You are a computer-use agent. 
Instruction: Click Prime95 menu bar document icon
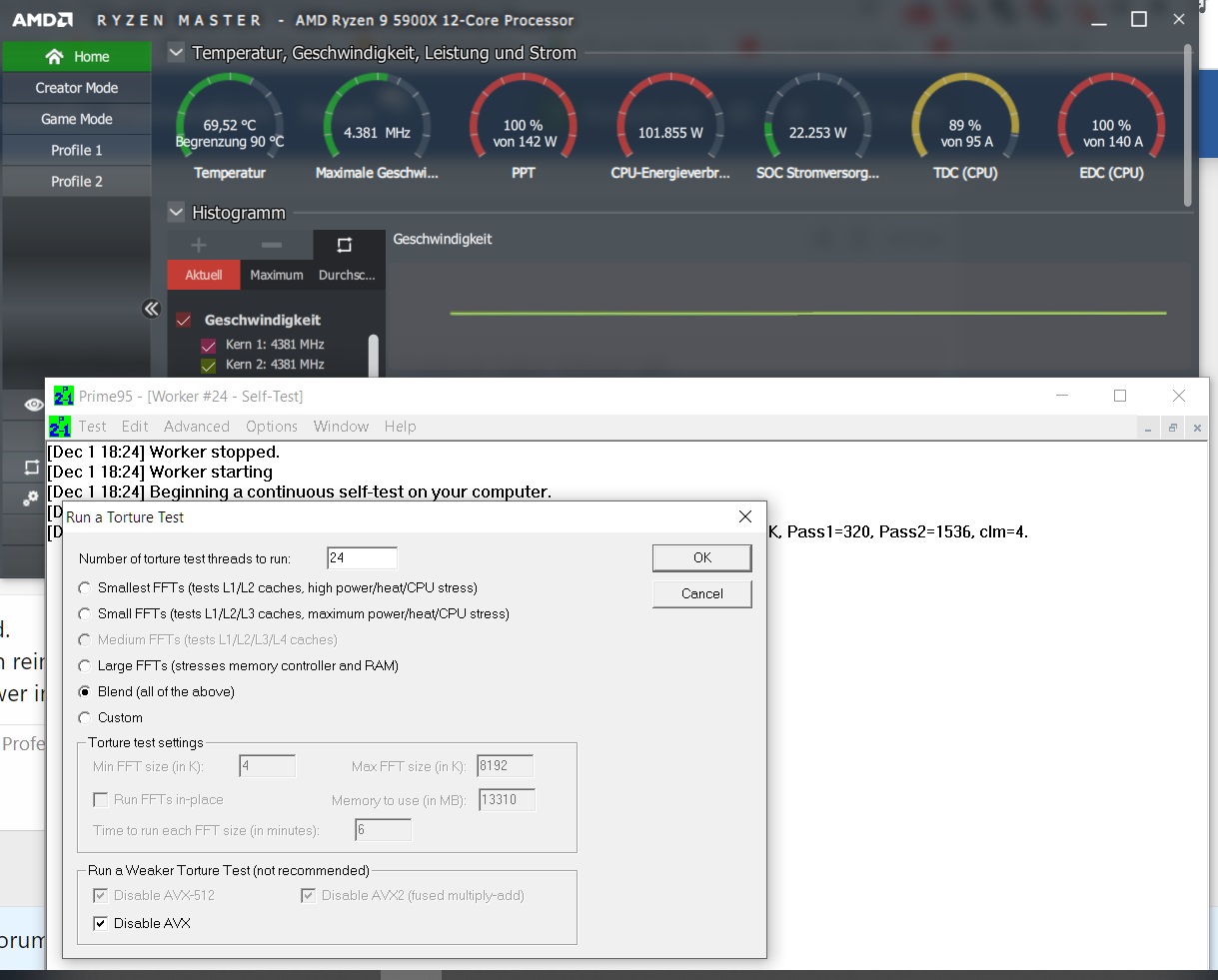(60, 427)
